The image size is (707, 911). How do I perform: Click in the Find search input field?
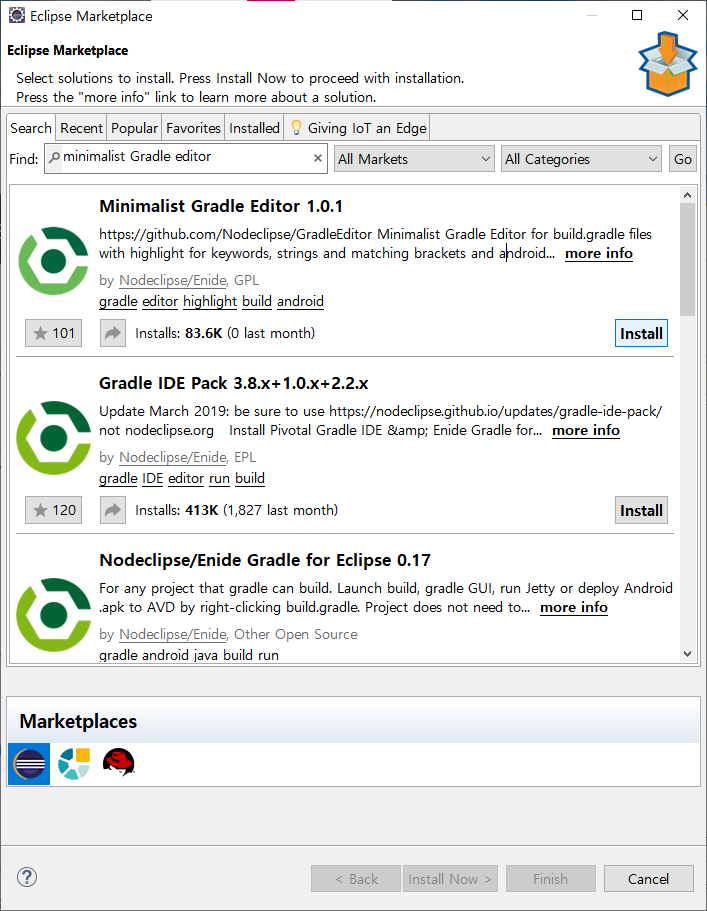[186, 158]
